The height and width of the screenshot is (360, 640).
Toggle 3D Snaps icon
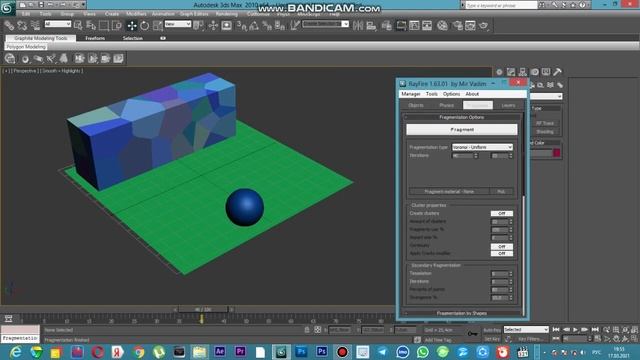(242, 26)
